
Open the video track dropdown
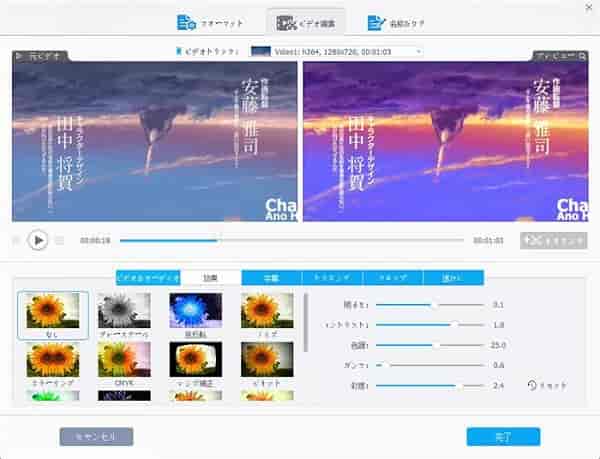[336, 51]
